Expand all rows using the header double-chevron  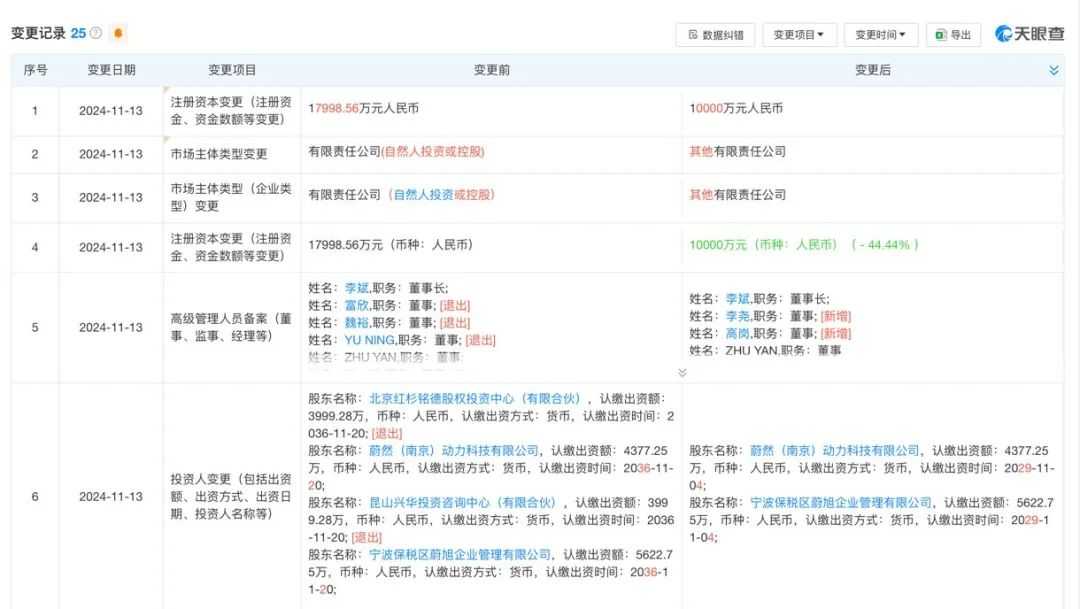[1053, 70]
